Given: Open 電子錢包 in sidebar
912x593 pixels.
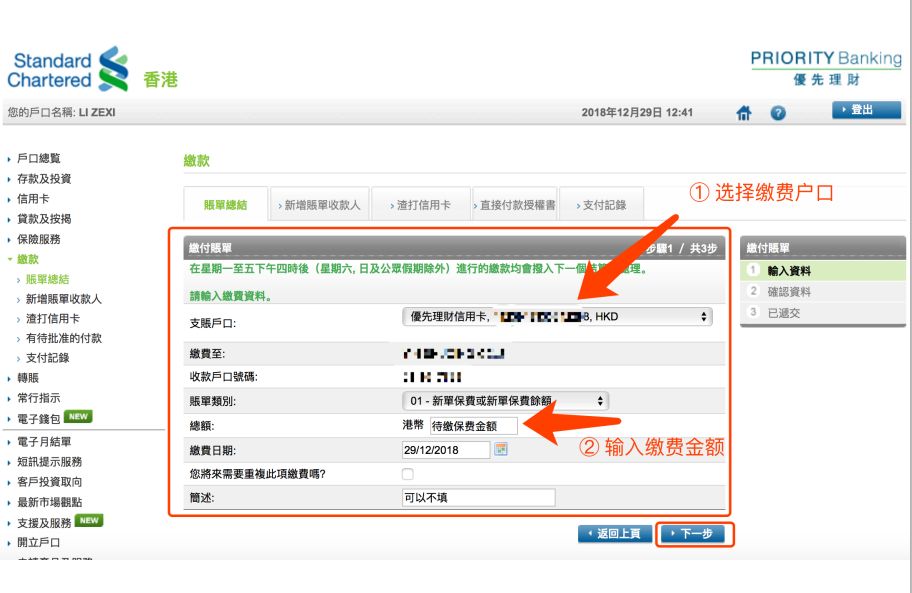Looking at the screenshot, I should (38, 419).
